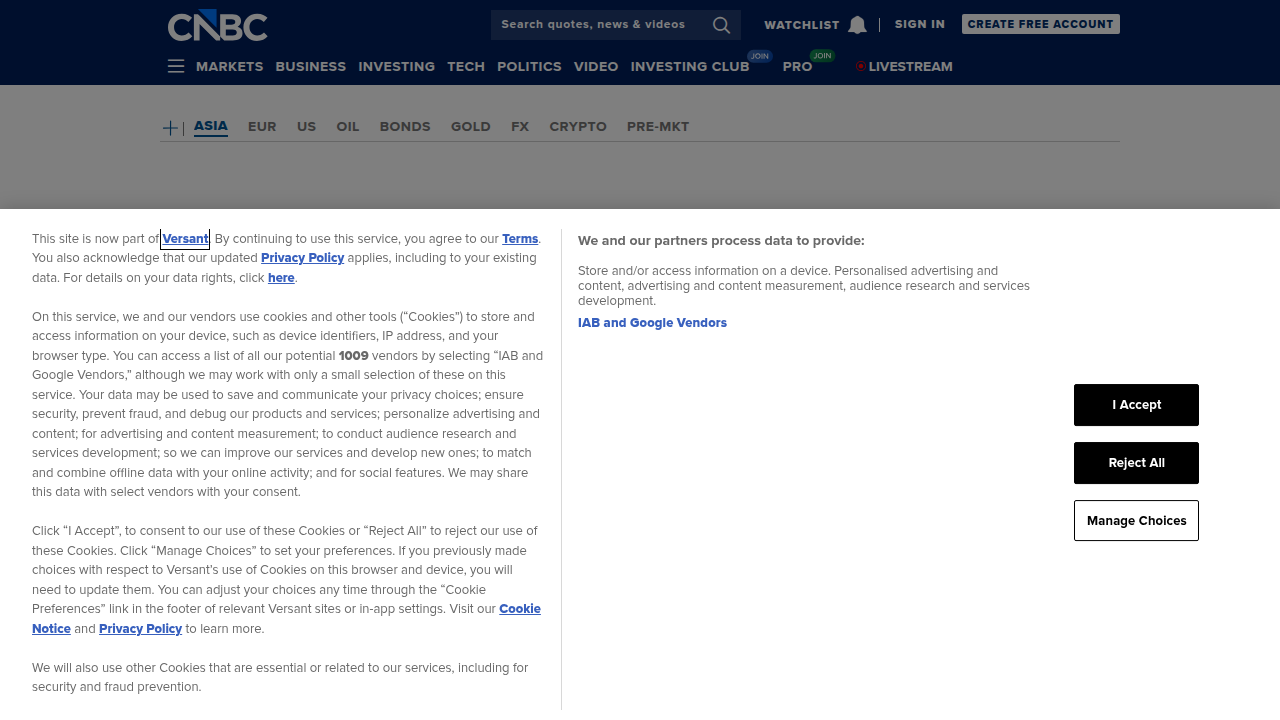This screenshot has height=720, width=1280.
Task: Open the WATCHLIST link
Action: [x=802, y=25]
